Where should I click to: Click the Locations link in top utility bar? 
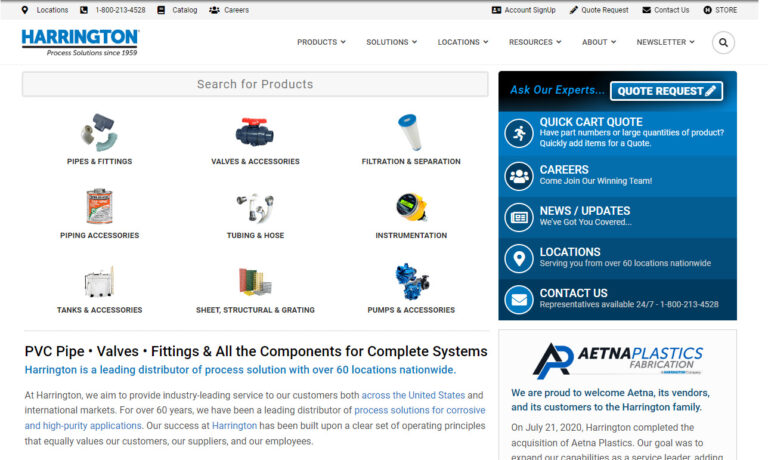(x=52, y=10)
